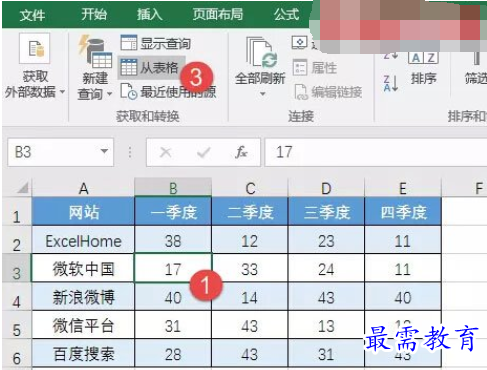Select column F header
Screen dimensions: 487x370
coord(465,188)
